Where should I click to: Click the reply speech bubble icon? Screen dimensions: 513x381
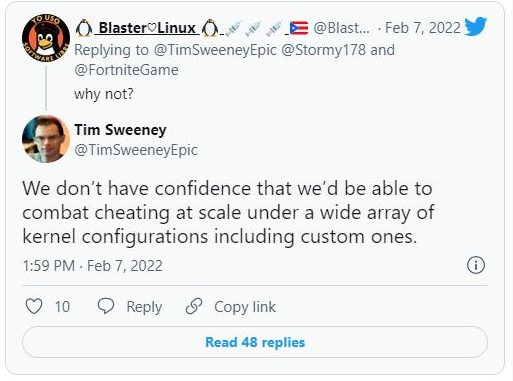pyautogui.click(x=106, y=306)
